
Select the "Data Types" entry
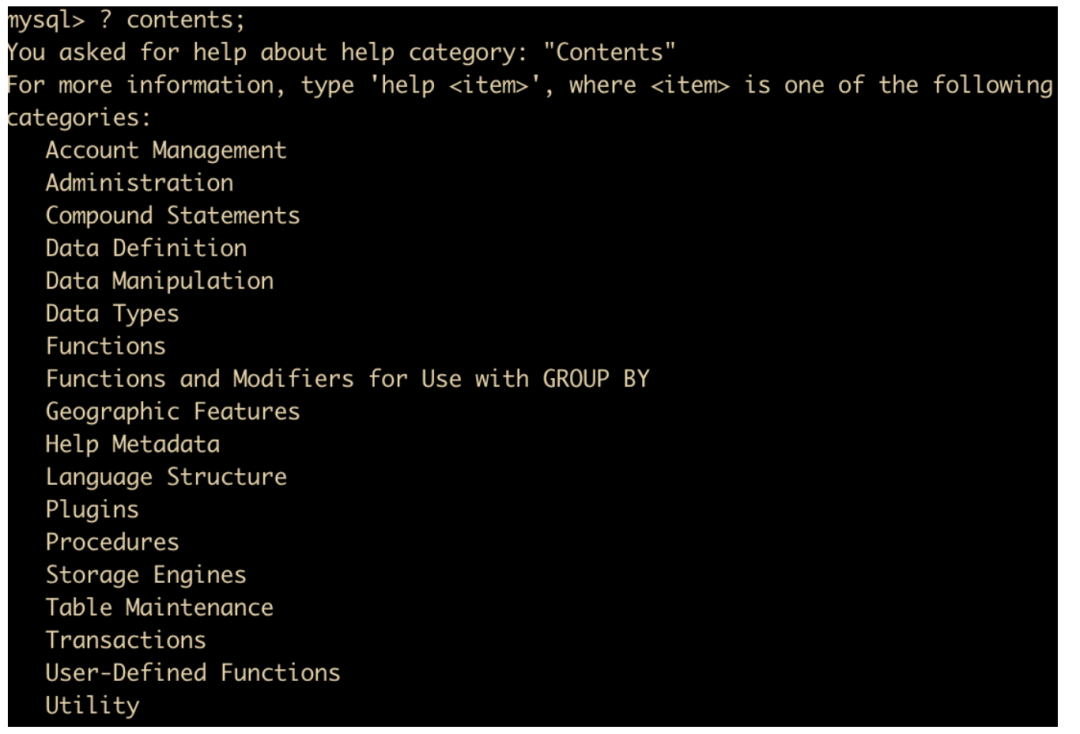coord(112,313)
